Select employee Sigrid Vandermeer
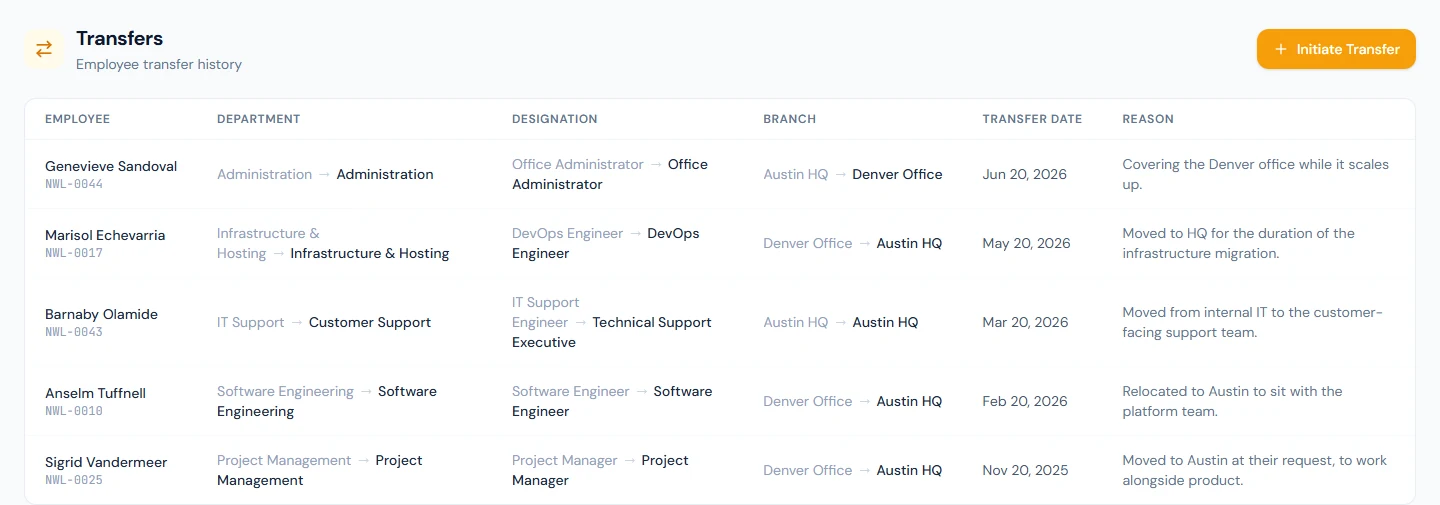The height and width of the screenshot is (505, 1440). point(106,462)
